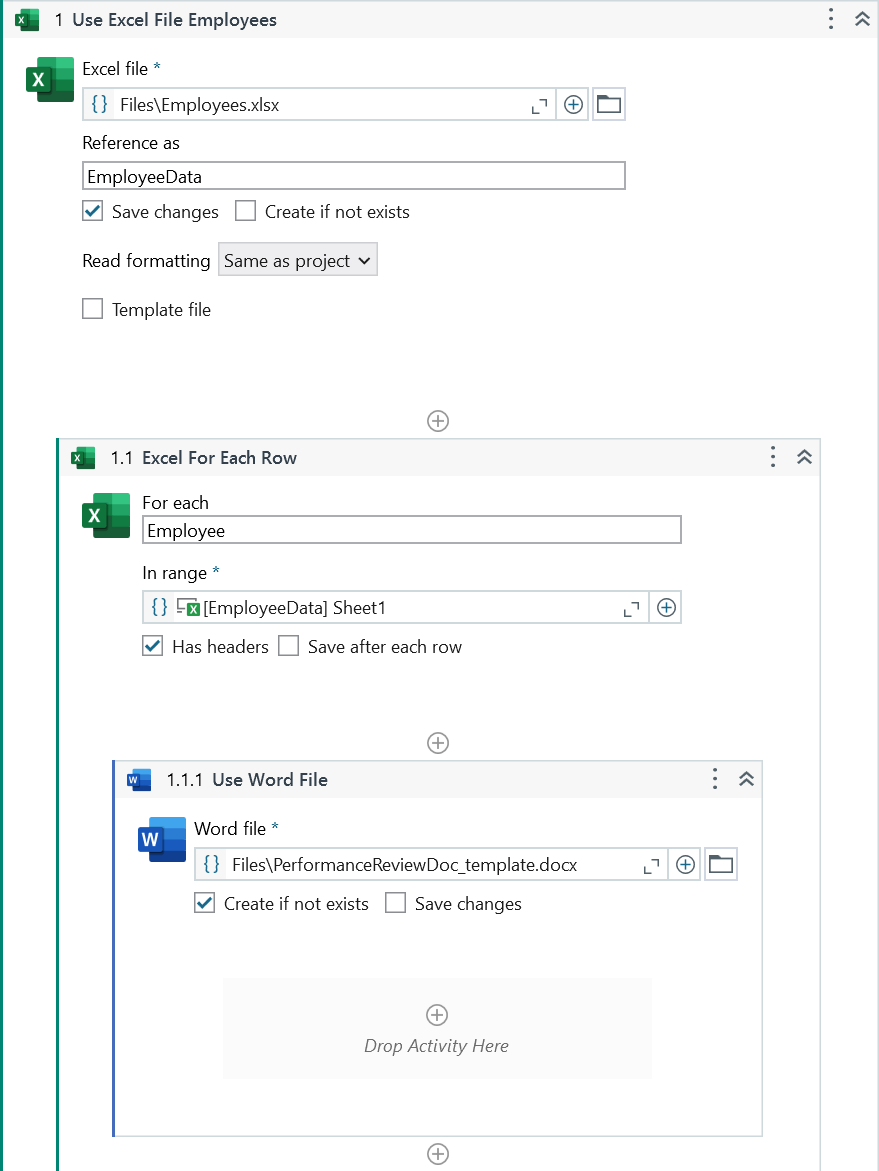Enable Save after each row
879x1171 pixels.
tap(289, 646)
